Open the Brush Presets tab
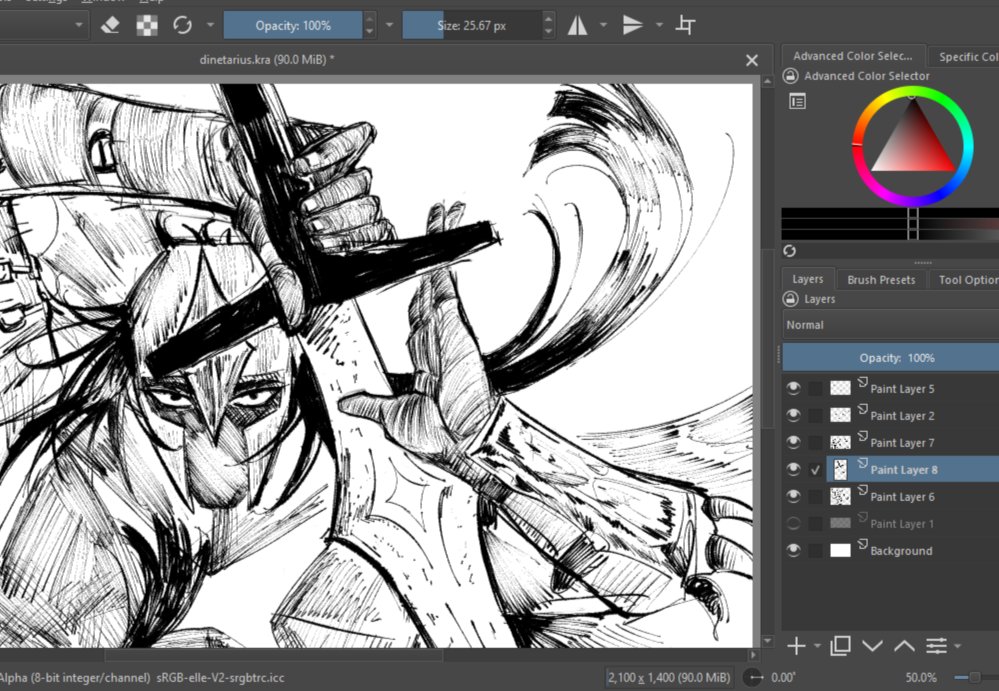The width and height of the screenshot is (999, 691). (x=880, y=280)
